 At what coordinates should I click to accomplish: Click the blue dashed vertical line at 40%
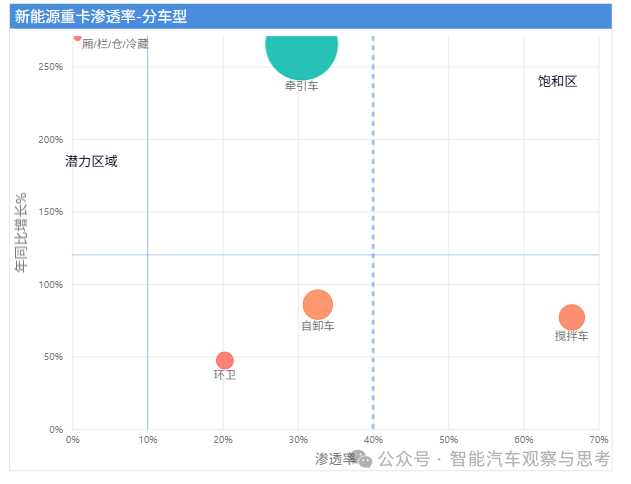pyautogui.click(x=373, y=200)
